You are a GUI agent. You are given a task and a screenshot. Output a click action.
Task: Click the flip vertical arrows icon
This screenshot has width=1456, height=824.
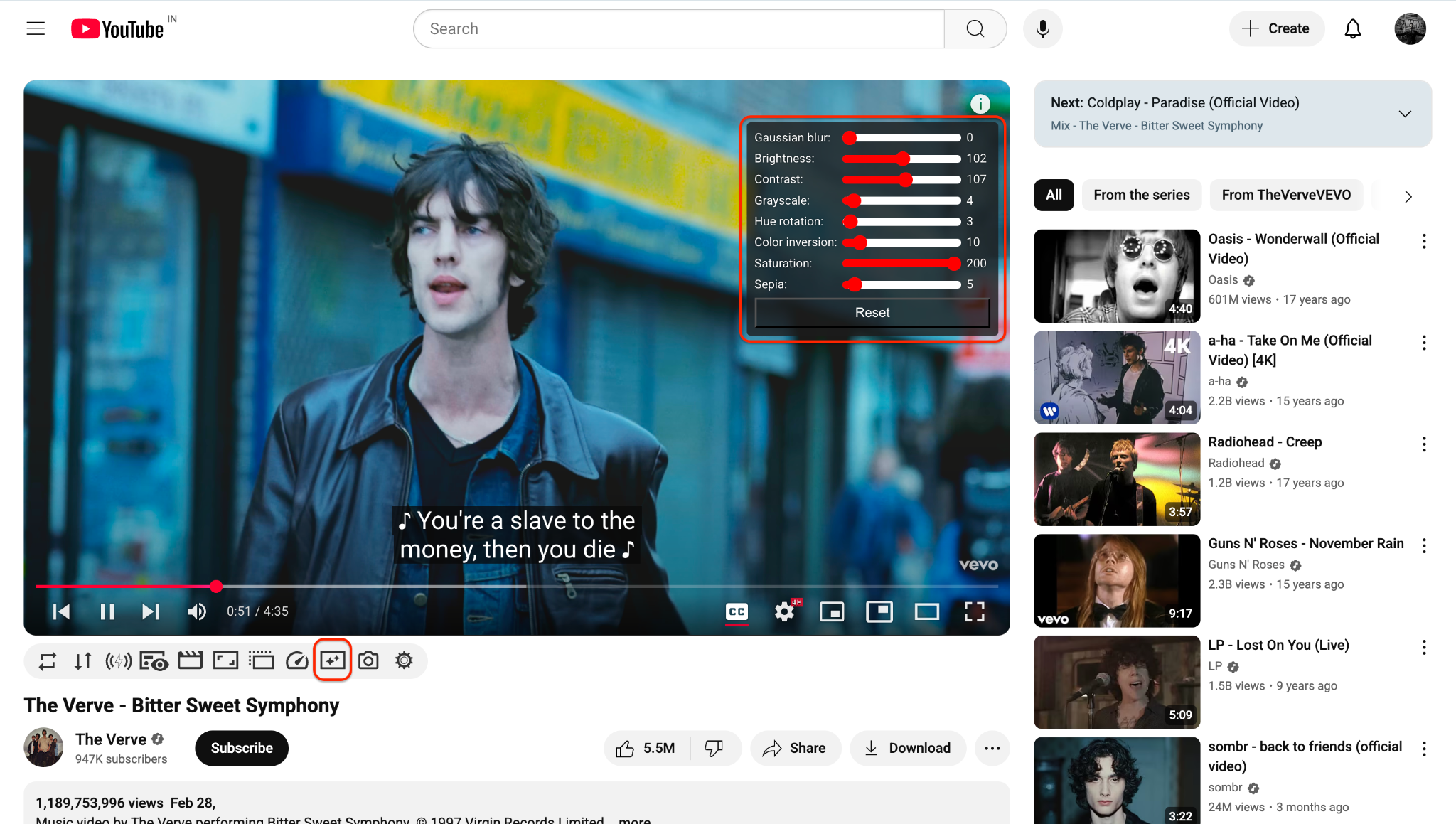(83, 661)
